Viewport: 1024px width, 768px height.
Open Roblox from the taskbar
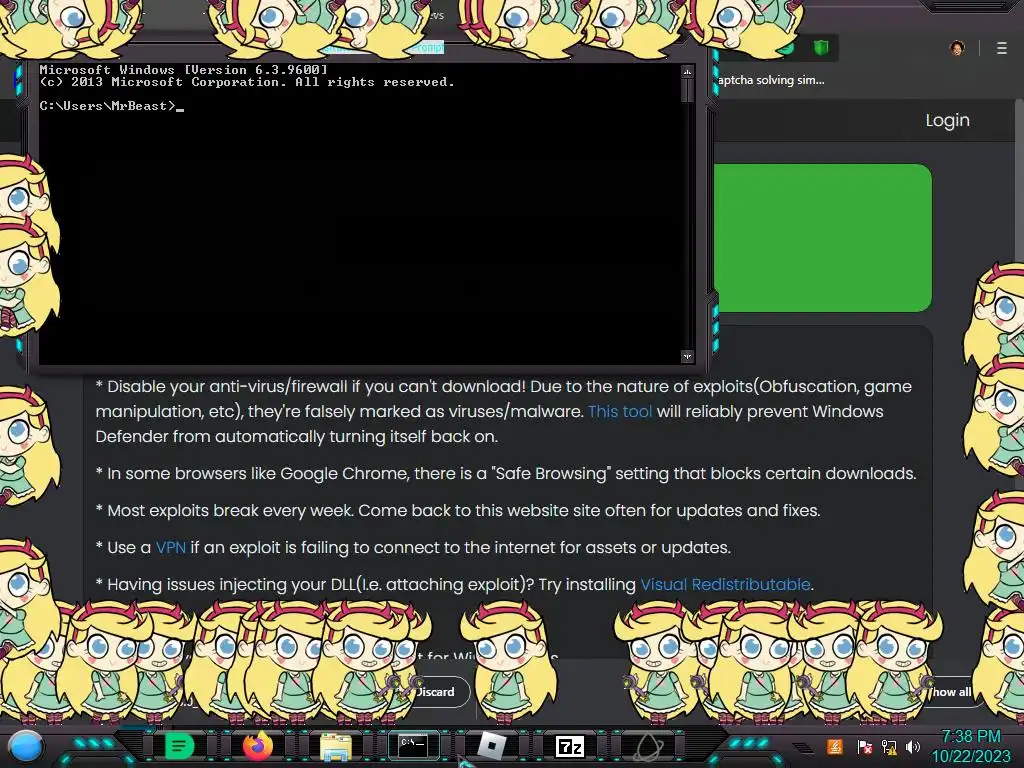coord(492,745)
